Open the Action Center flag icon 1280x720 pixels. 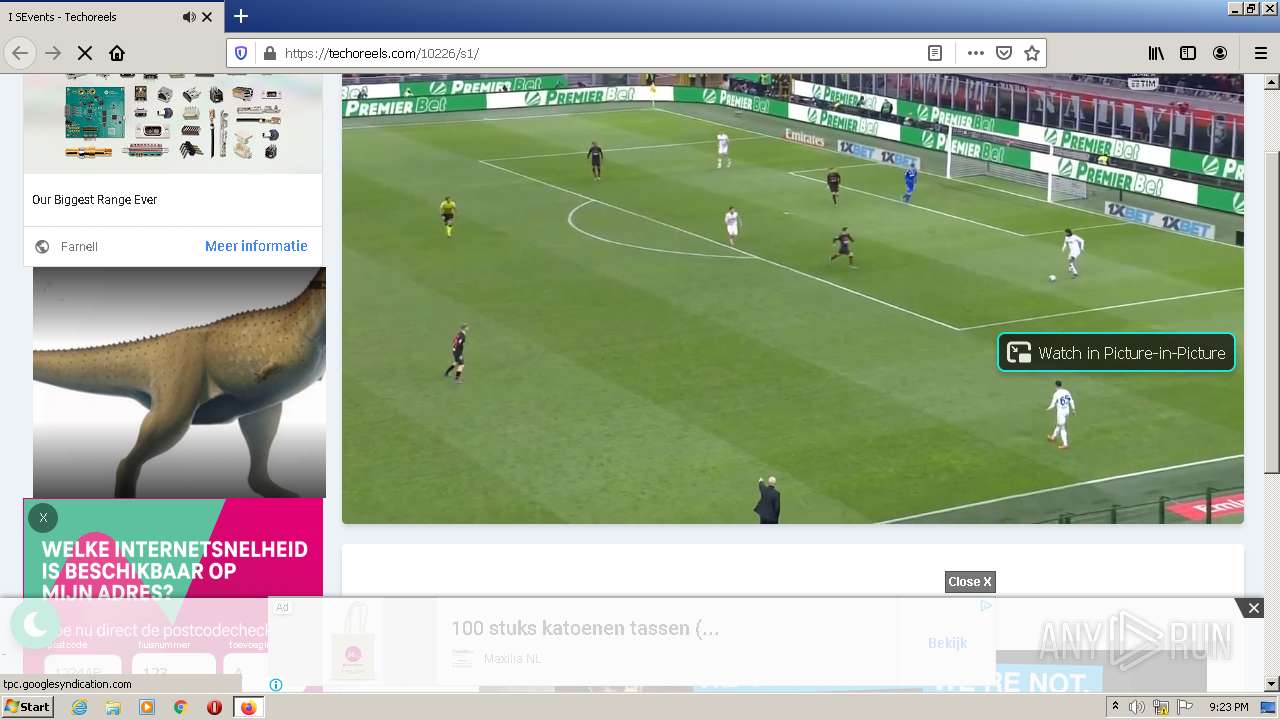(x=1185, y=707)
